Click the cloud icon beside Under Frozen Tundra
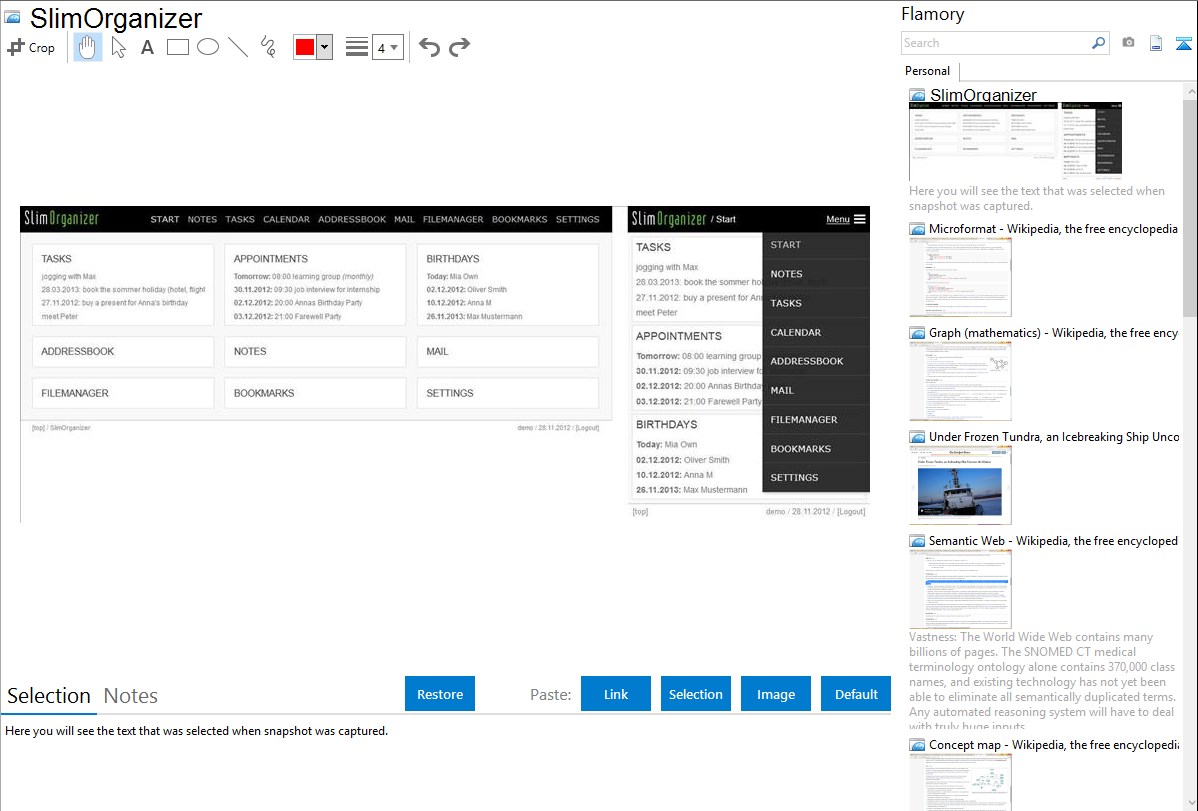 [x=918, y=437]
